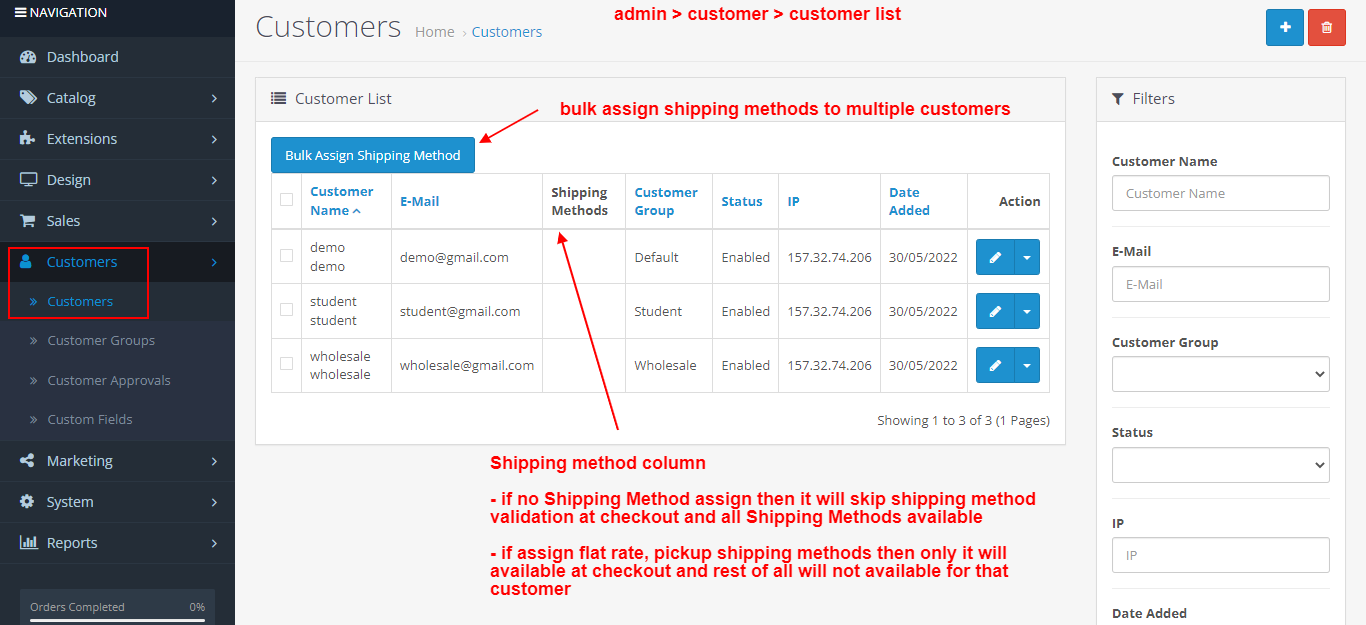Select the Reports chart icon
Viewport: 1366px width, 625px height.
pyautogui.click(x=27, y=542)
